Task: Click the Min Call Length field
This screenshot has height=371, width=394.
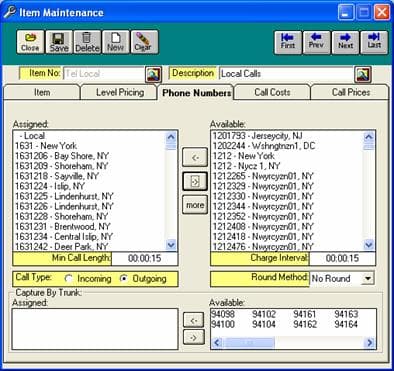Action: [144, 258]
